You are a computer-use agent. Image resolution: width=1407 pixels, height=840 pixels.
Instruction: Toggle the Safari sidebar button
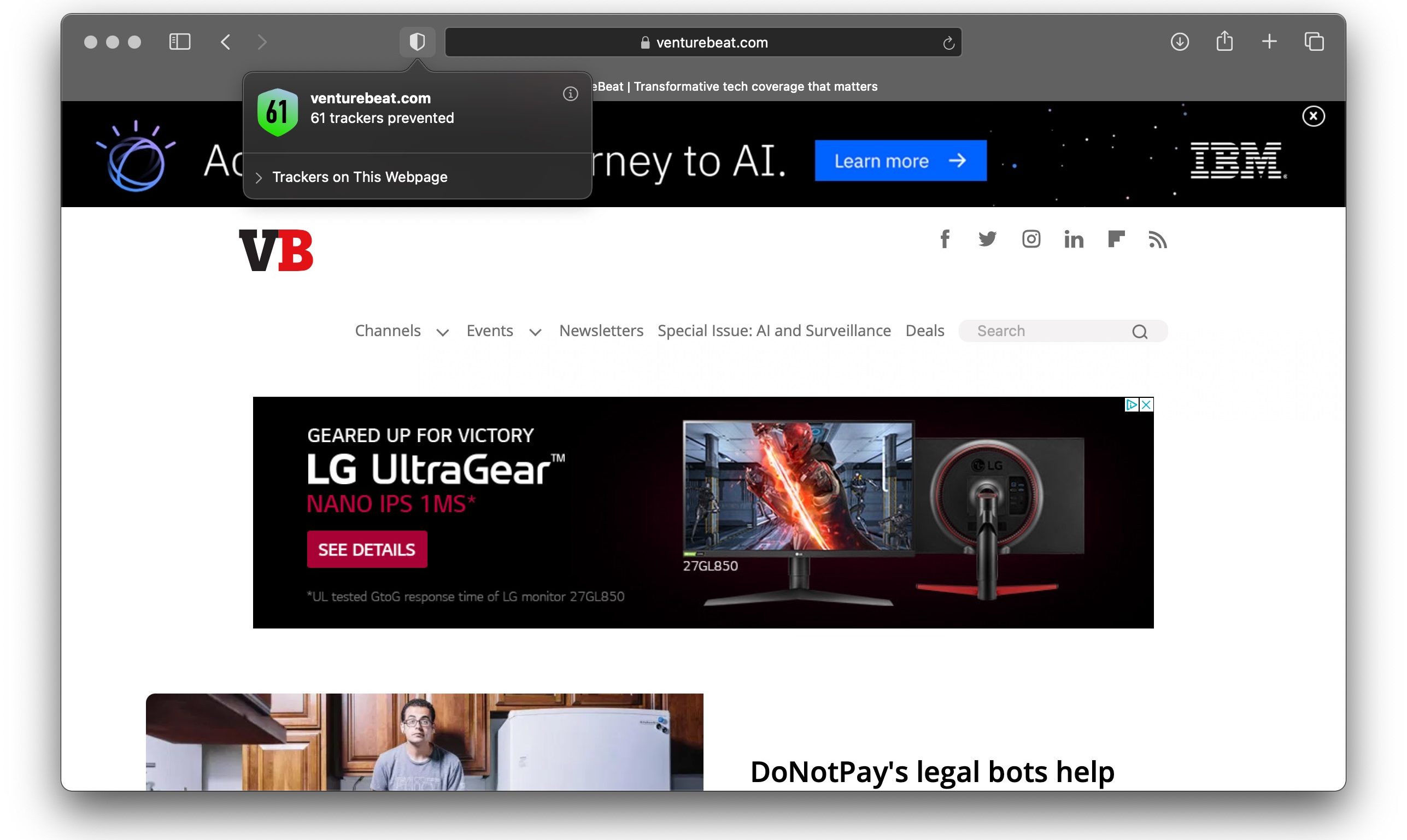coord(179,42)
